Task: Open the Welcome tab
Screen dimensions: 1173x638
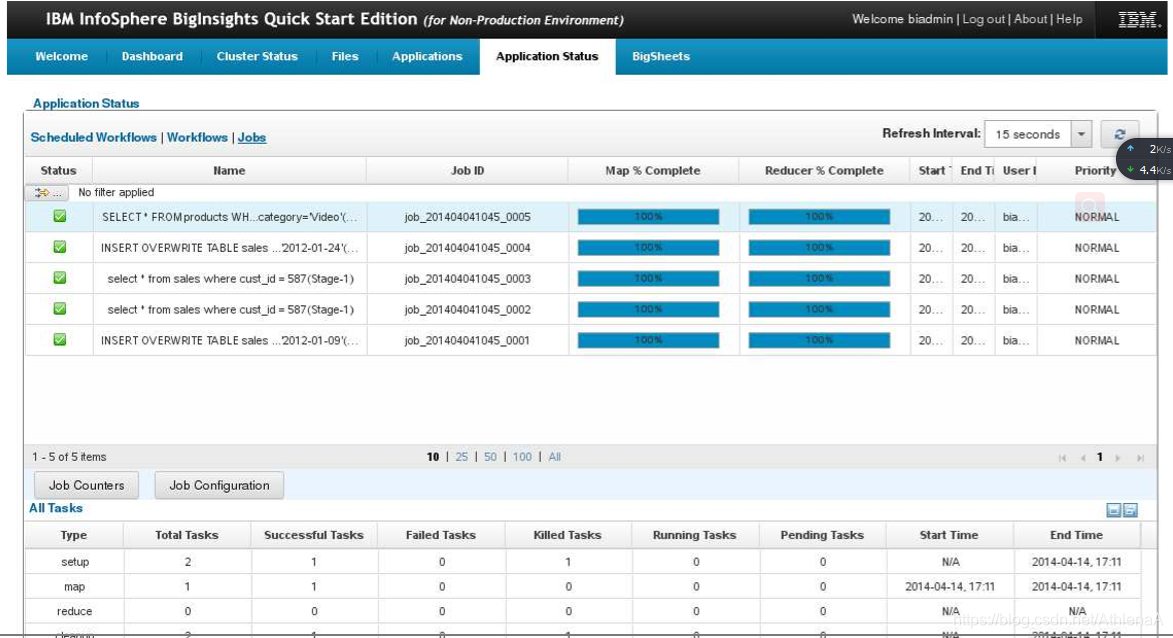Action: point(61,56)
